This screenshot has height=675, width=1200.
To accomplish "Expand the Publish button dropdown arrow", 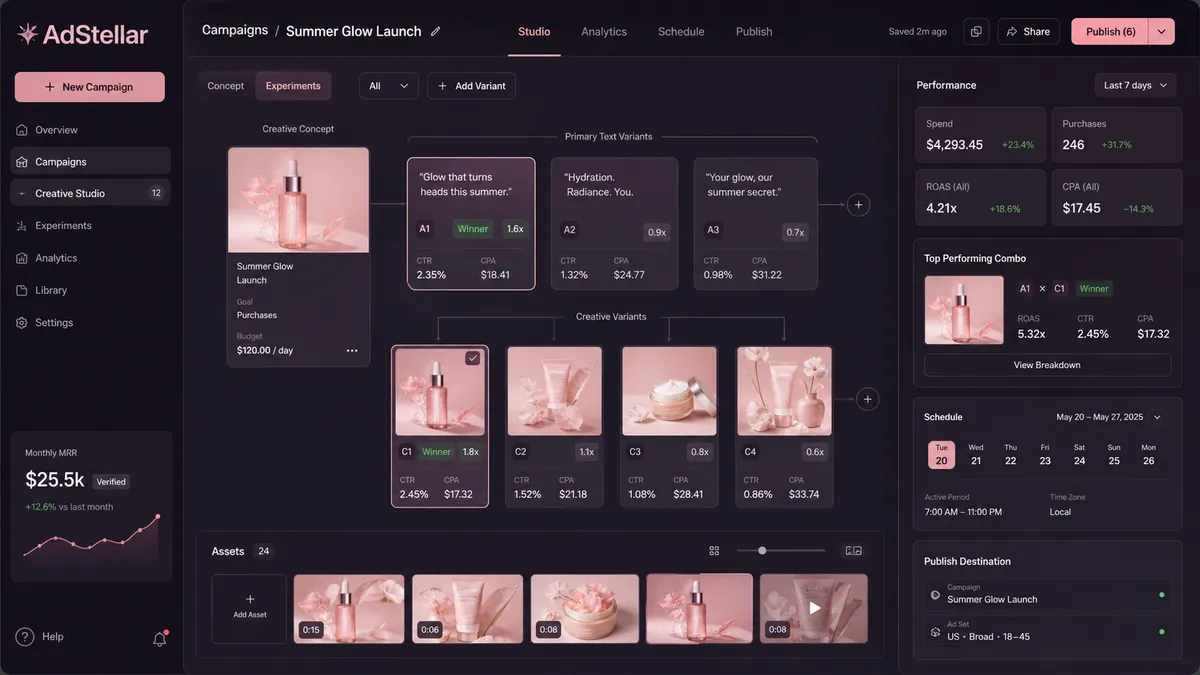I will point(1161,32).
